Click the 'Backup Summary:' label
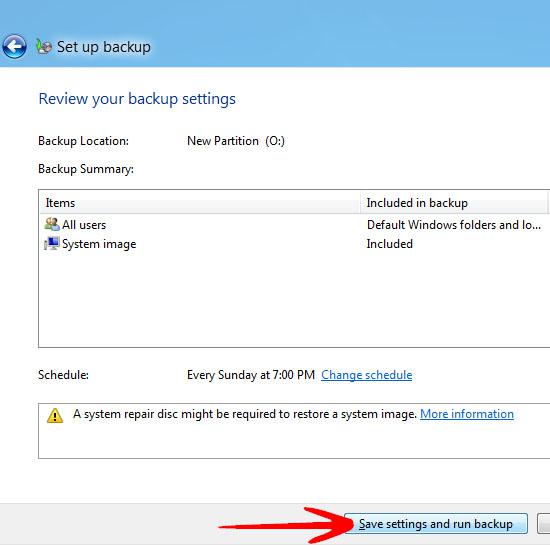Screen dimensions: 550x545 tap(86, 169)
